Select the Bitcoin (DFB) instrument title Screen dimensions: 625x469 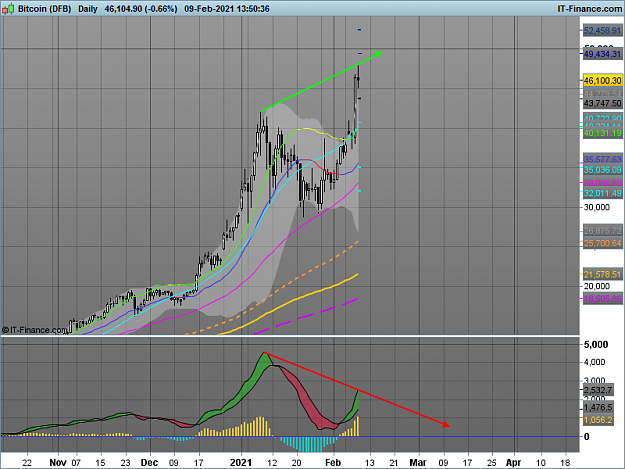[x=44, y=8]
